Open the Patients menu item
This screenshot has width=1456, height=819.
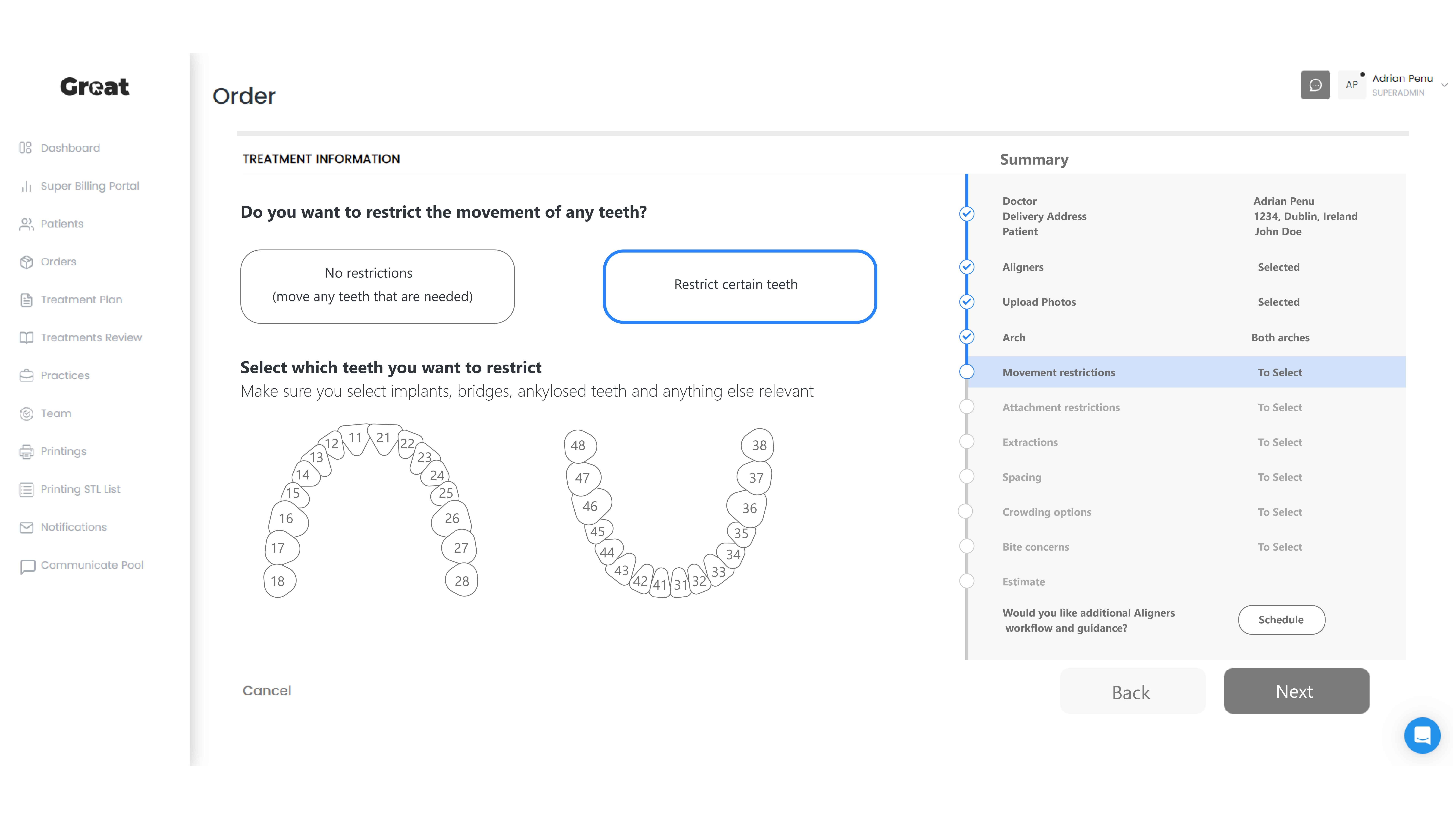click(x=62, y=224)
